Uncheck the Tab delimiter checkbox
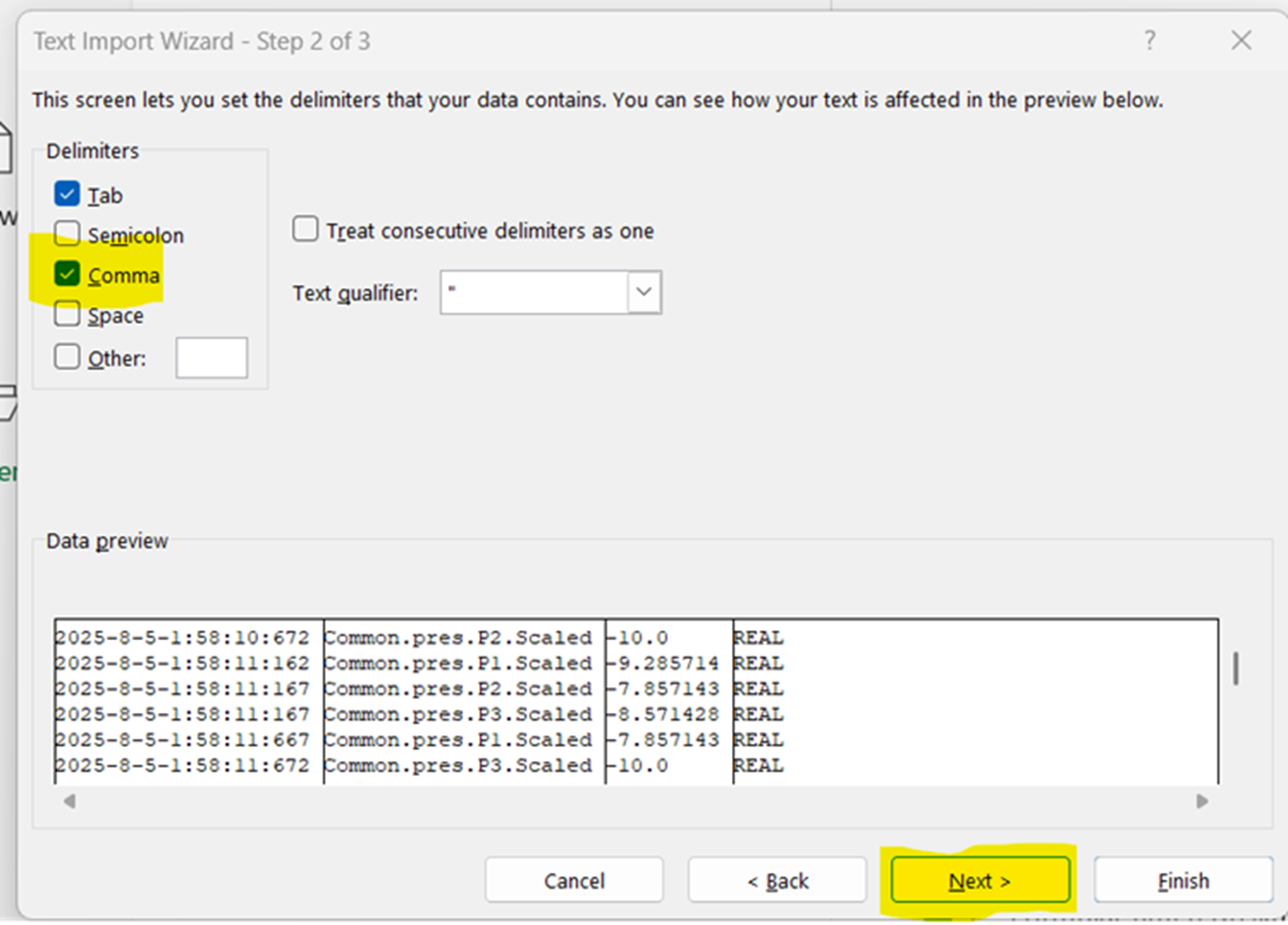Viewport: 1288px width, 925px height. (x=68, y=194)
